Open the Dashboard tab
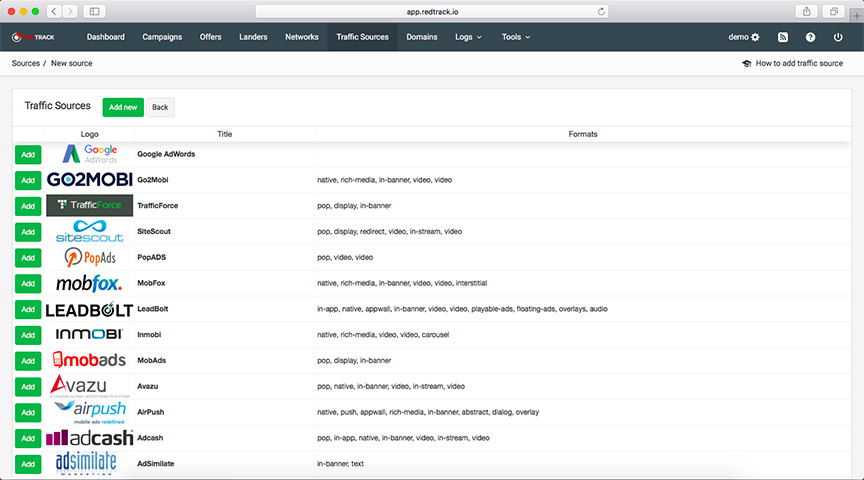 point(106,37)
